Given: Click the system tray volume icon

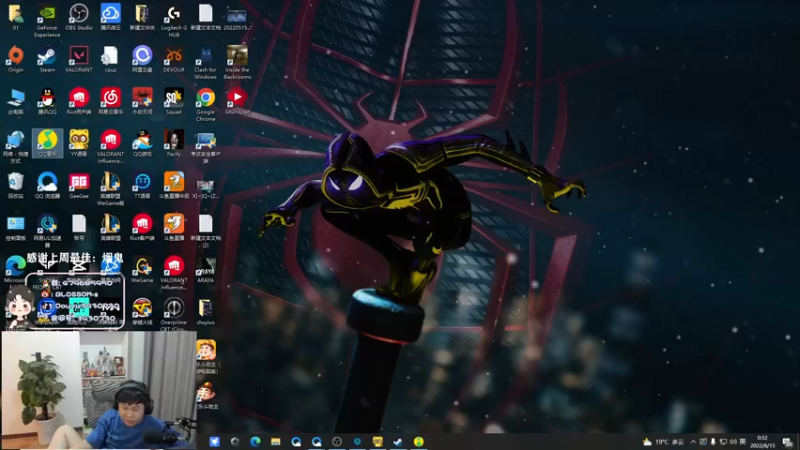Looking at the screenshot, I should point(733,442).
